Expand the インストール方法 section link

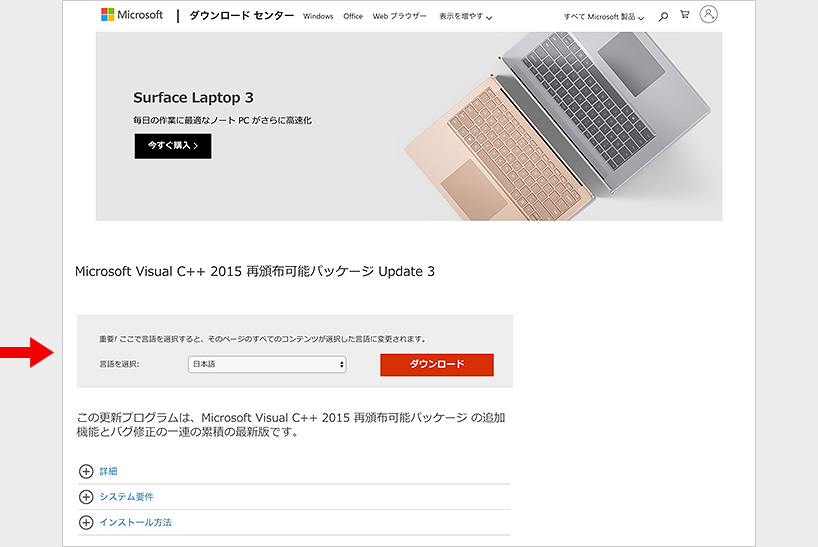(136, 522)
